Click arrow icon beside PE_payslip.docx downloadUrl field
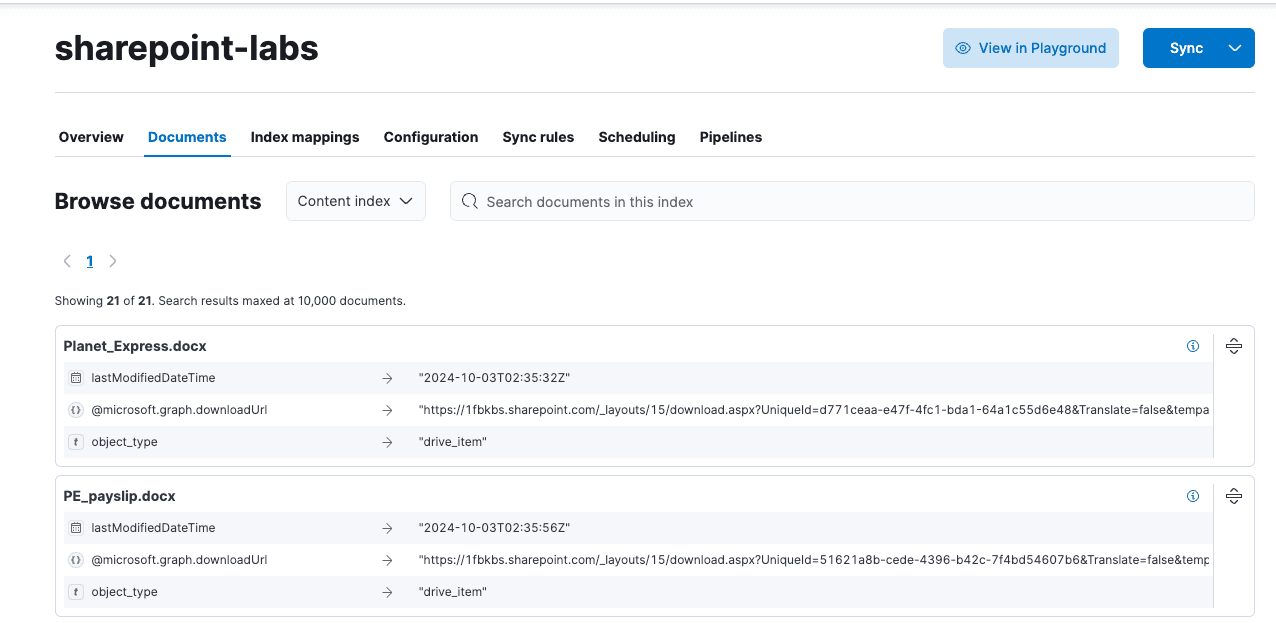 click(x=388, y=559)
